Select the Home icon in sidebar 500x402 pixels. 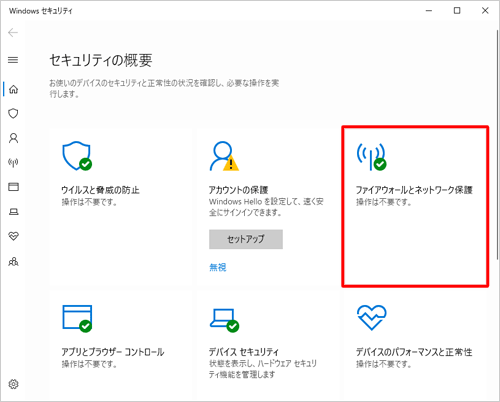pos(13,89)
